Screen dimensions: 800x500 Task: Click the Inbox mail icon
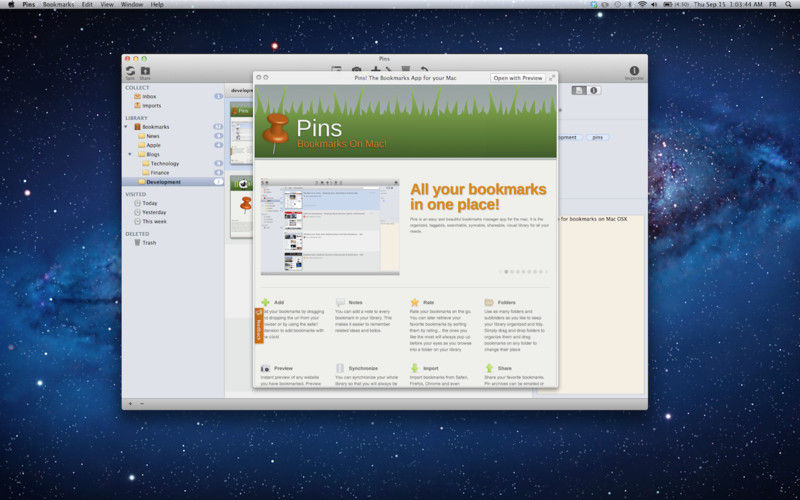137,96
